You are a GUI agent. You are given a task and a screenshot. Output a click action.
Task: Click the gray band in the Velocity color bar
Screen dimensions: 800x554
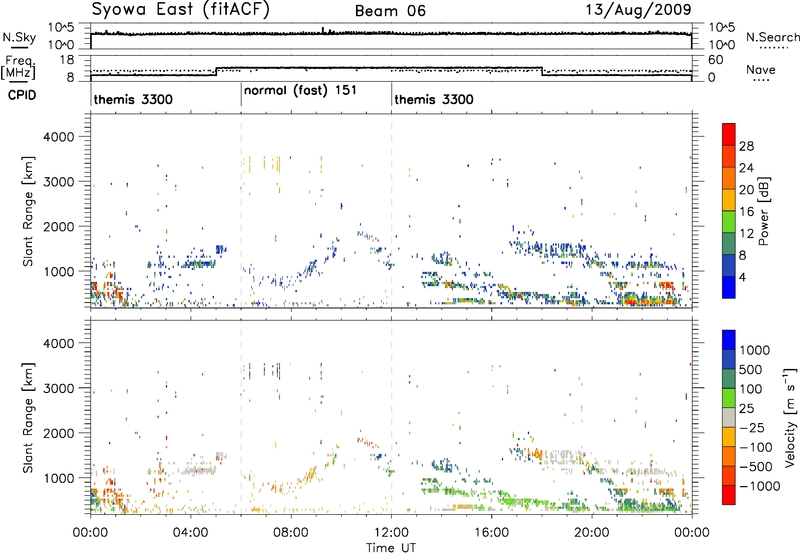[x=729, y=418]
